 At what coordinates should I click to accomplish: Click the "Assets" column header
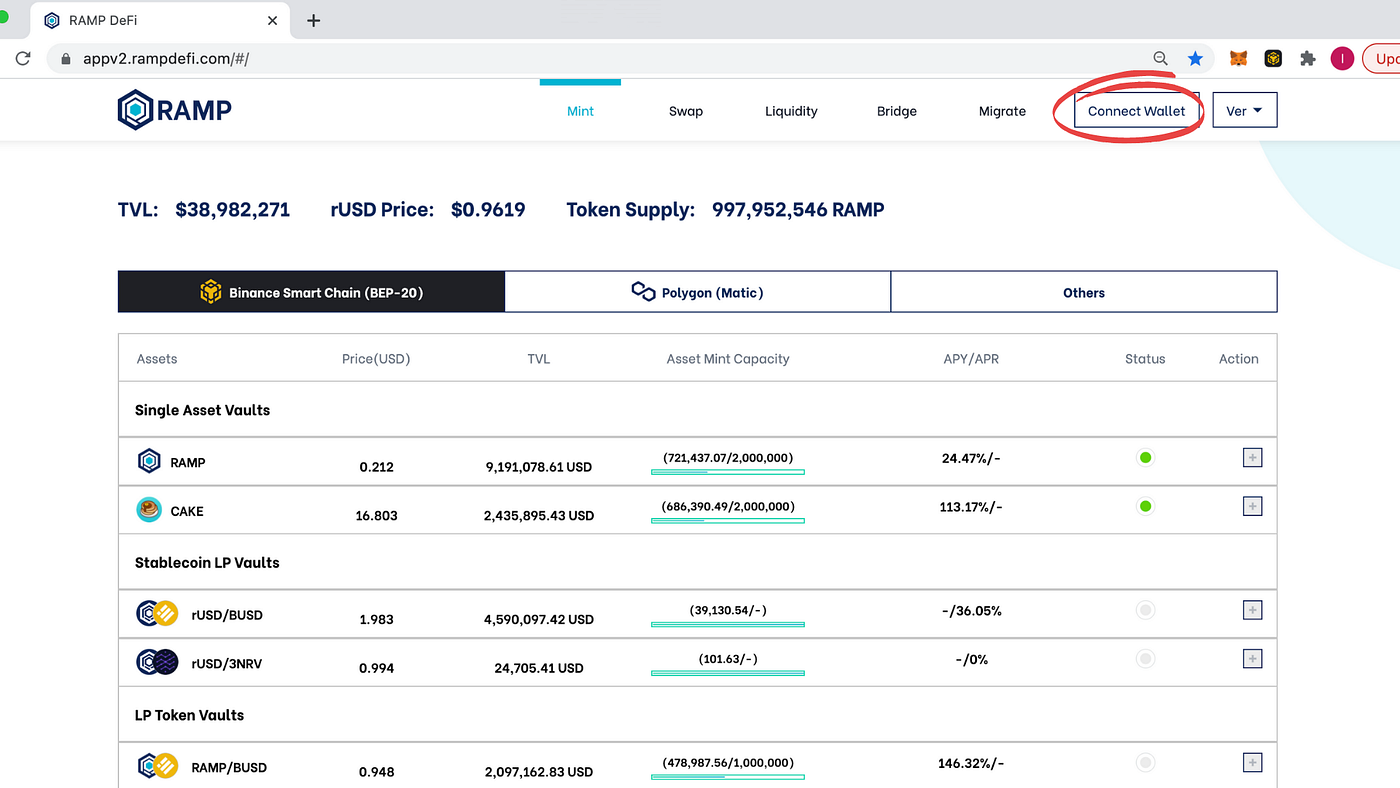157,359
